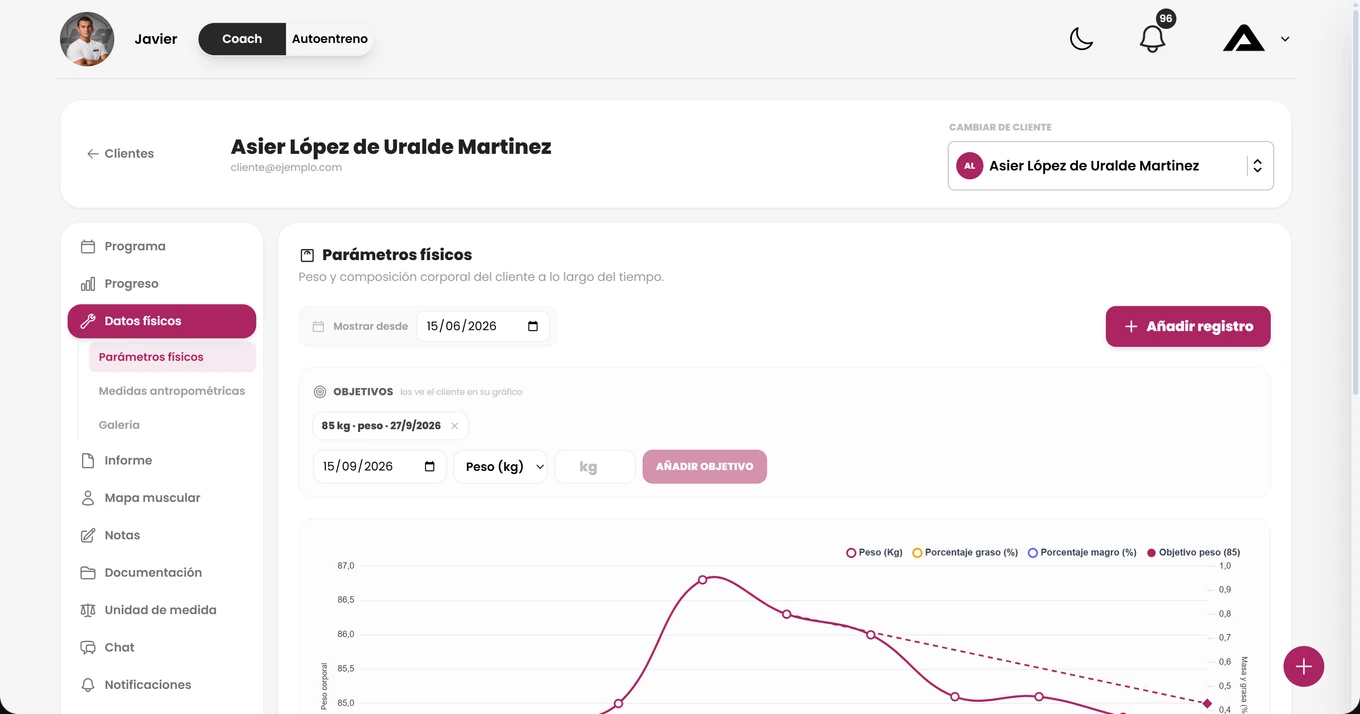Toggle Porcentaje magro (%) legend series
The height and width of the screenshot is (714, 1360).
(x=1082, y=552)
